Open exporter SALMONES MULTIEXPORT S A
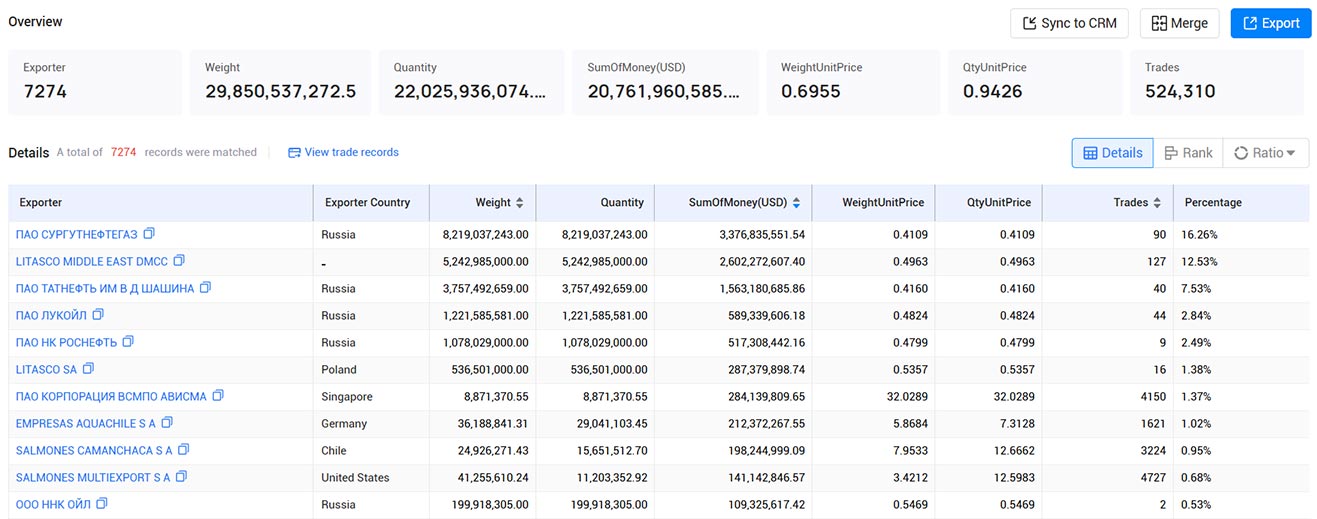The height and width of the screenshot is (519, 1317). click(x=93, y=477)
